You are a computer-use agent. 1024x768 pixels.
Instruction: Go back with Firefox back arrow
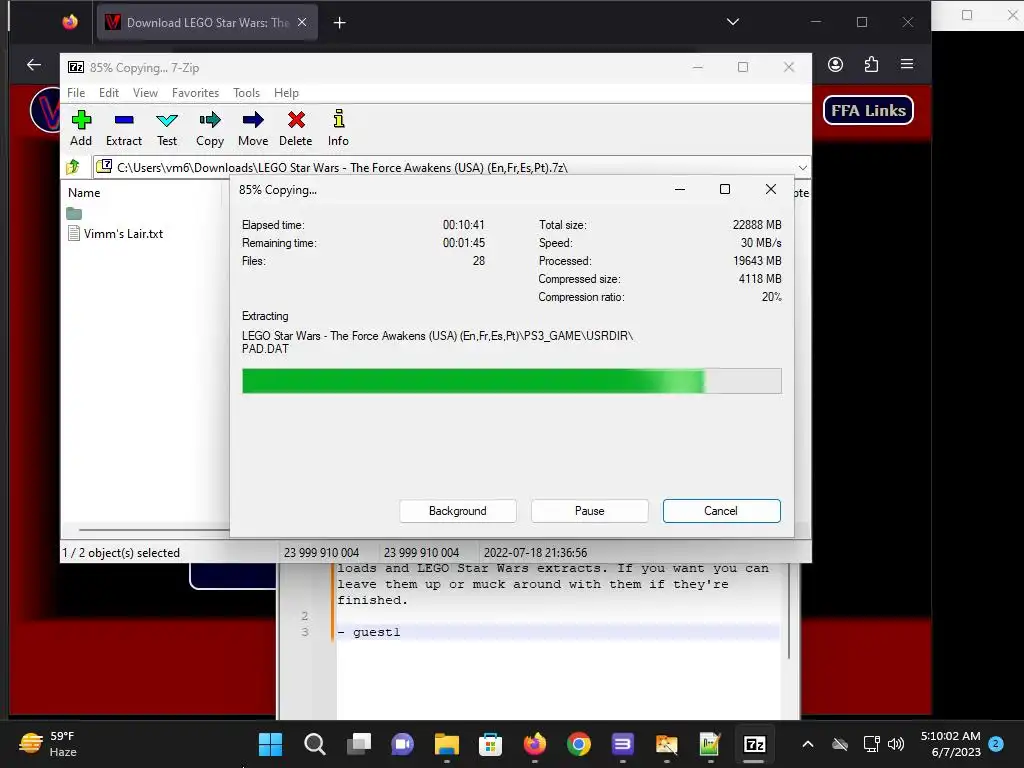(34, 64)
